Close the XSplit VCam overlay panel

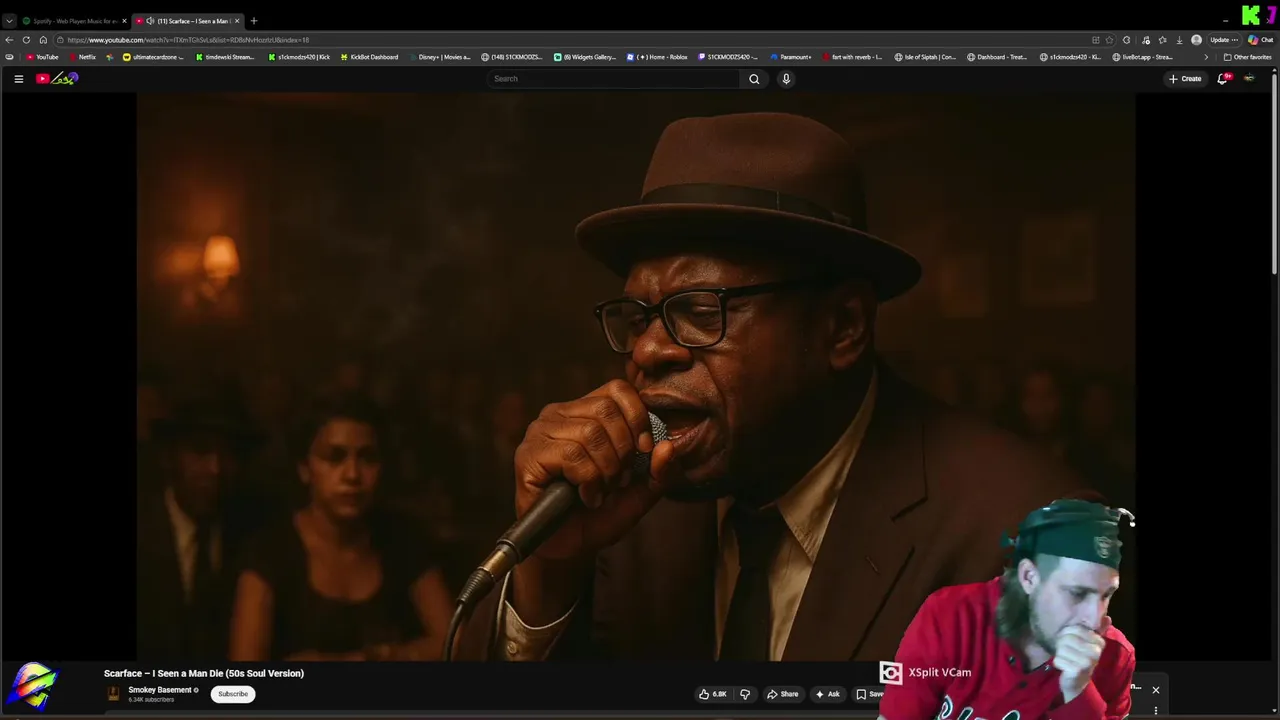1155,689
